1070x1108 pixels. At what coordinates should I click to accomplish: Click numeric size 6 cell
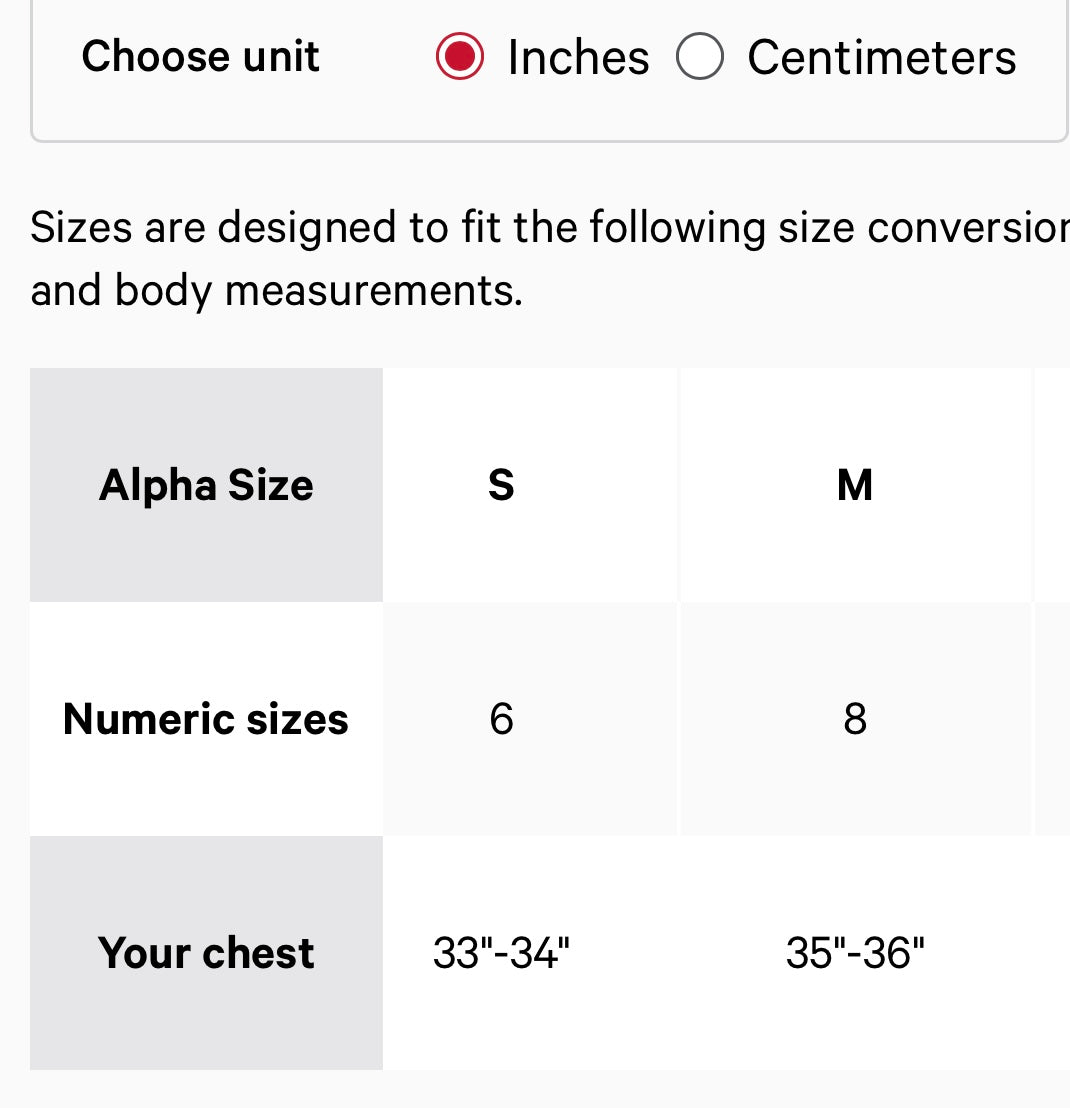pos(501,719)
